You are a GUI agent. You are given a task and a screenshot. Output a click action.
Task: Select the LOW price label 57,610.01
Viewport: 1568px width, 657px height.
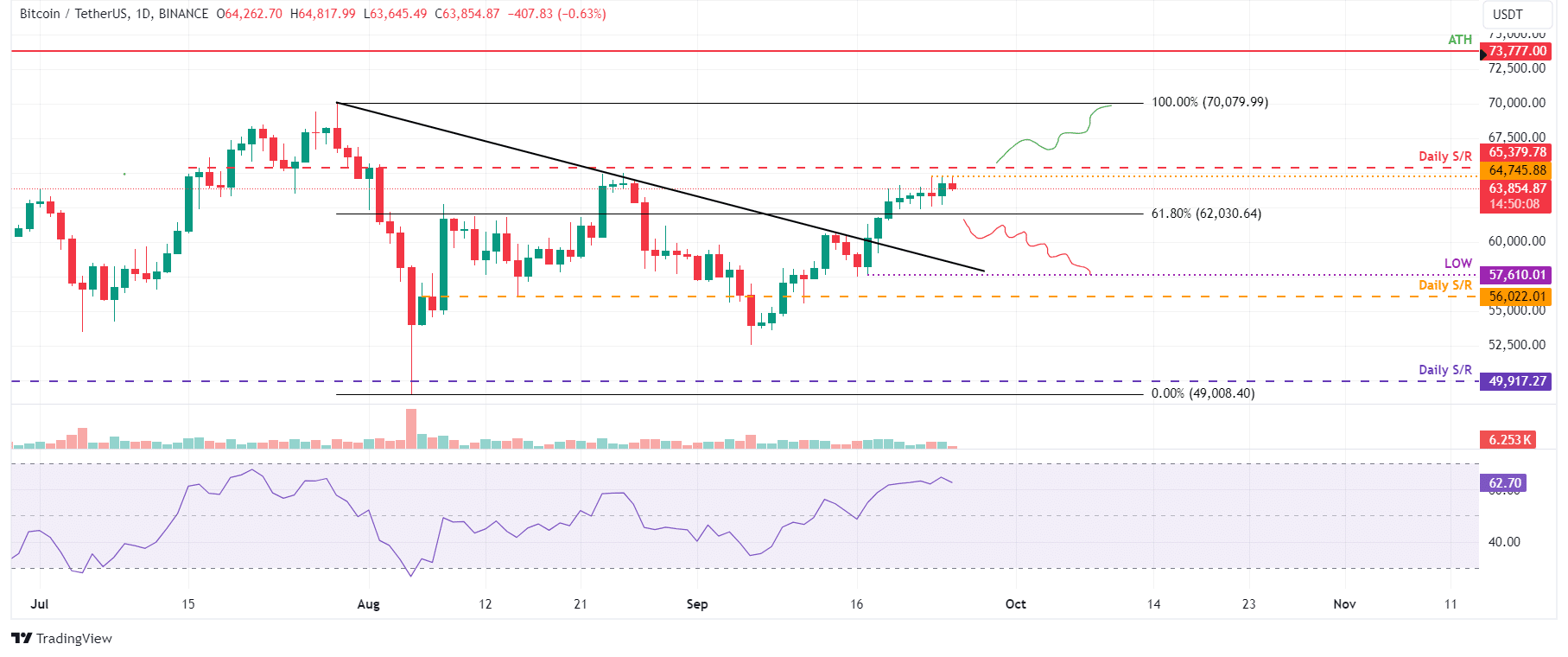pos(1516,275)
